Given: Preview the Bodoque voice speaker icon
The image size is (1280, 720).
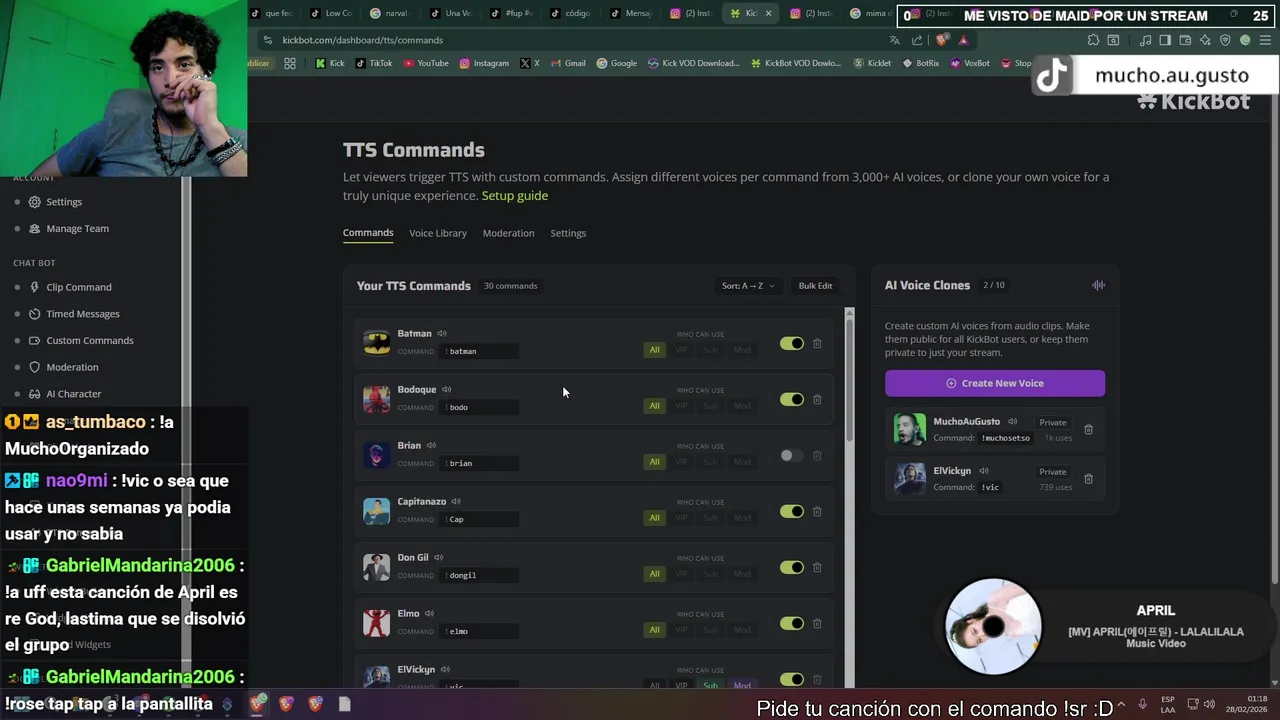Looking at the screenshot, I should coord(447,389).
